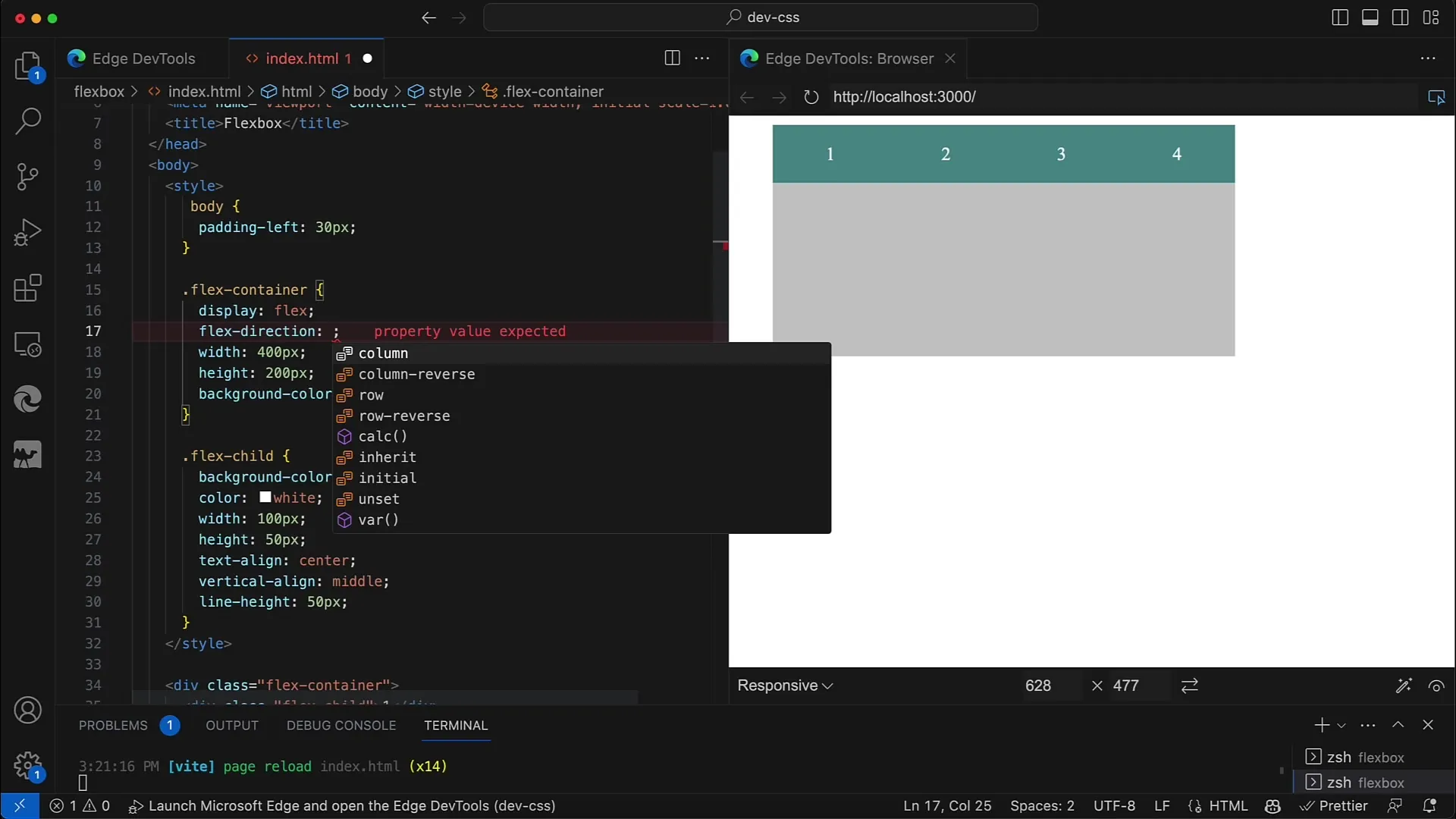The width and height of the screenshot is (1456, 819).
Task: Toggle bottom panel layout button
Action: pyautogui.click(x=1370, y=17)
